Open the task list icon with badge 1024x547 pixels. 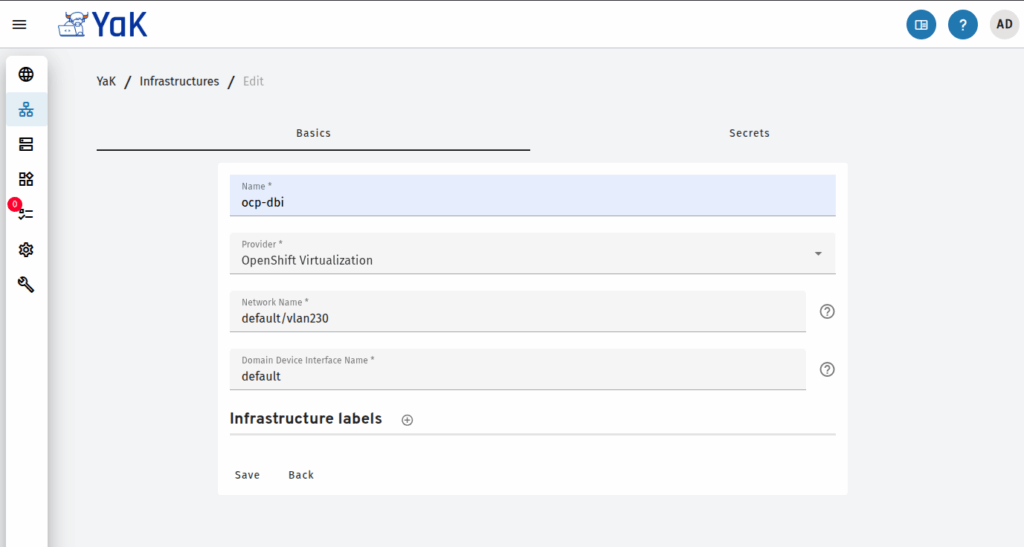click(25, 214)
